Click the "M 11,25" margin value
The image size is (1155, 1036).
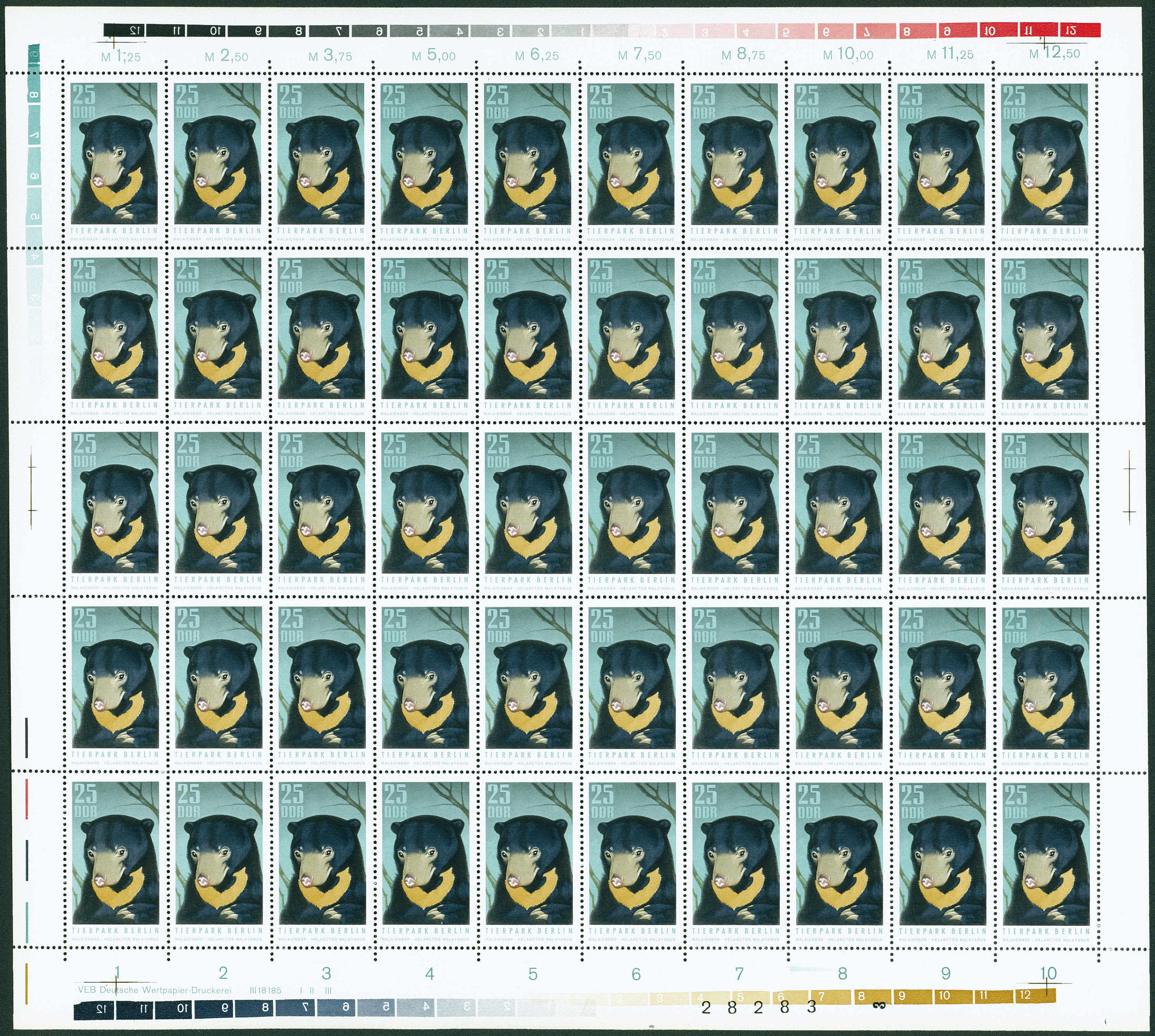pos(950,54)
